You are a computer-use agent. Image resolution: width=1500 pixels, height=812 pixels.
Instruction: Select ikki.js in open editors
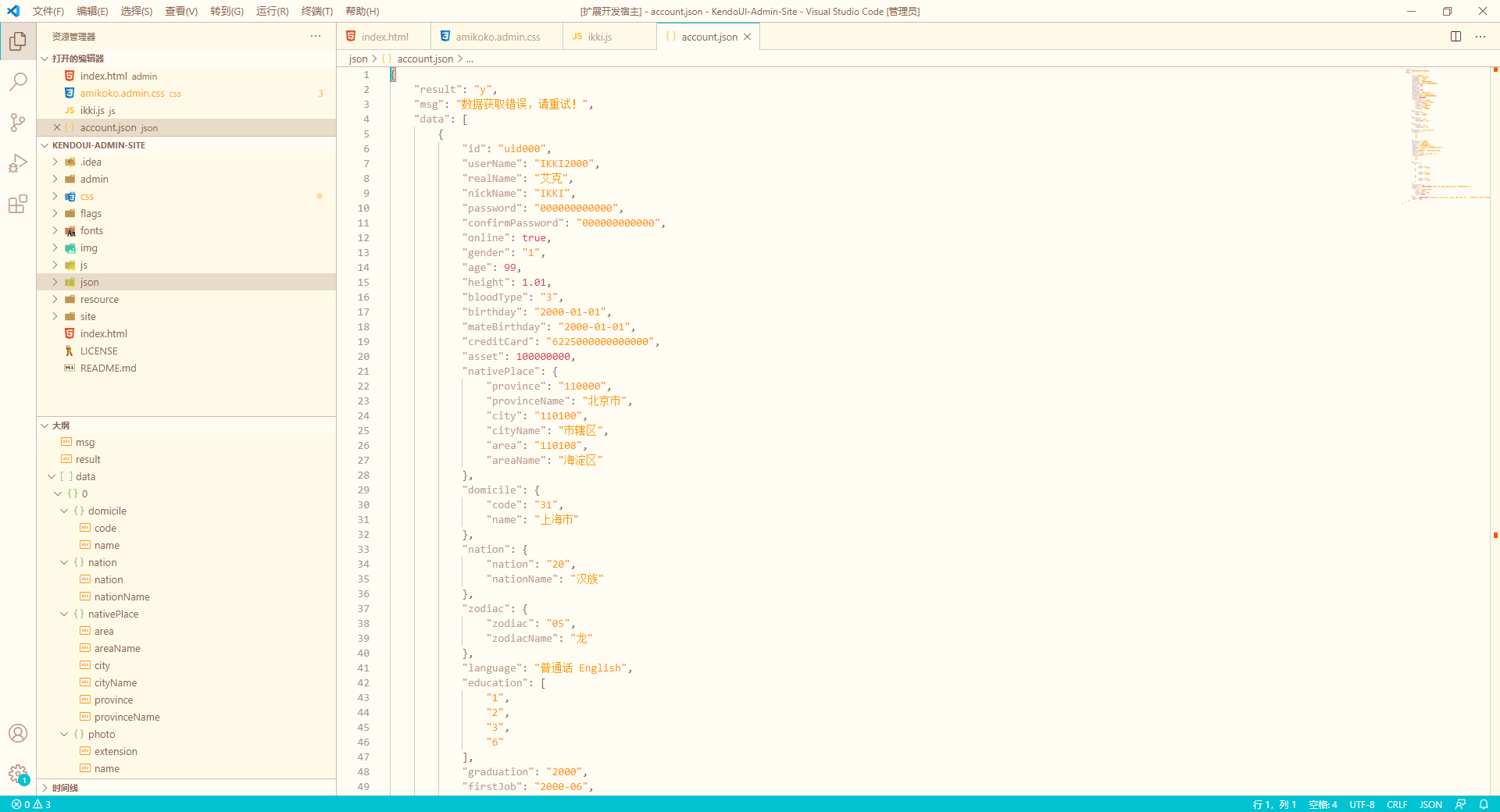(186, 110)
